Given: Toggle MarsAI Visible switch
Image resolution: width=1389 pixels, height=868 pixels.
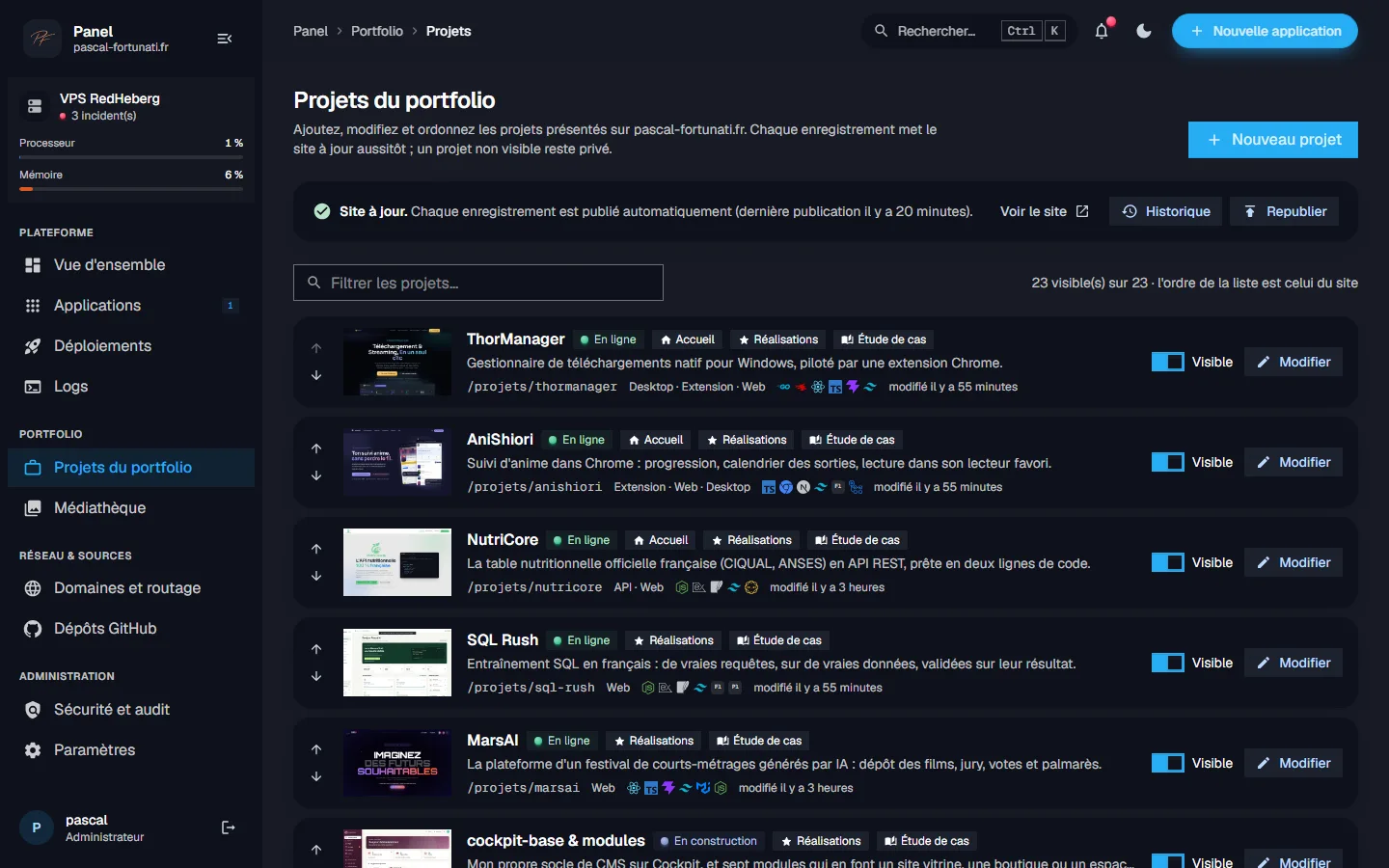Looking at the screenshot, I should 1168,763.
